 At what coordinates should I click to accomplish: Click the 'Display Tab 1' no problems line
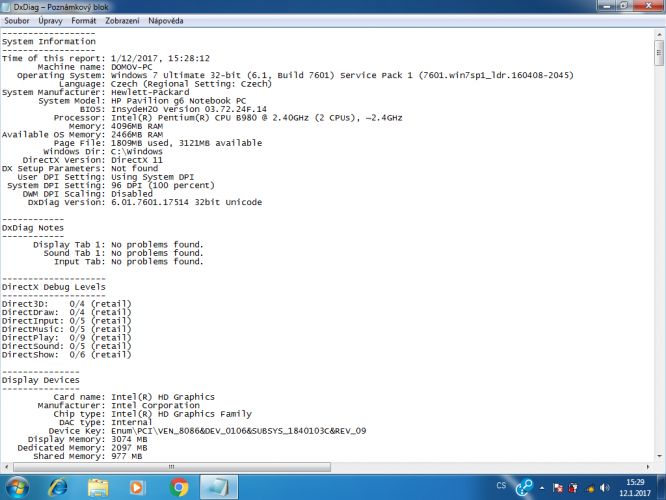118,245
